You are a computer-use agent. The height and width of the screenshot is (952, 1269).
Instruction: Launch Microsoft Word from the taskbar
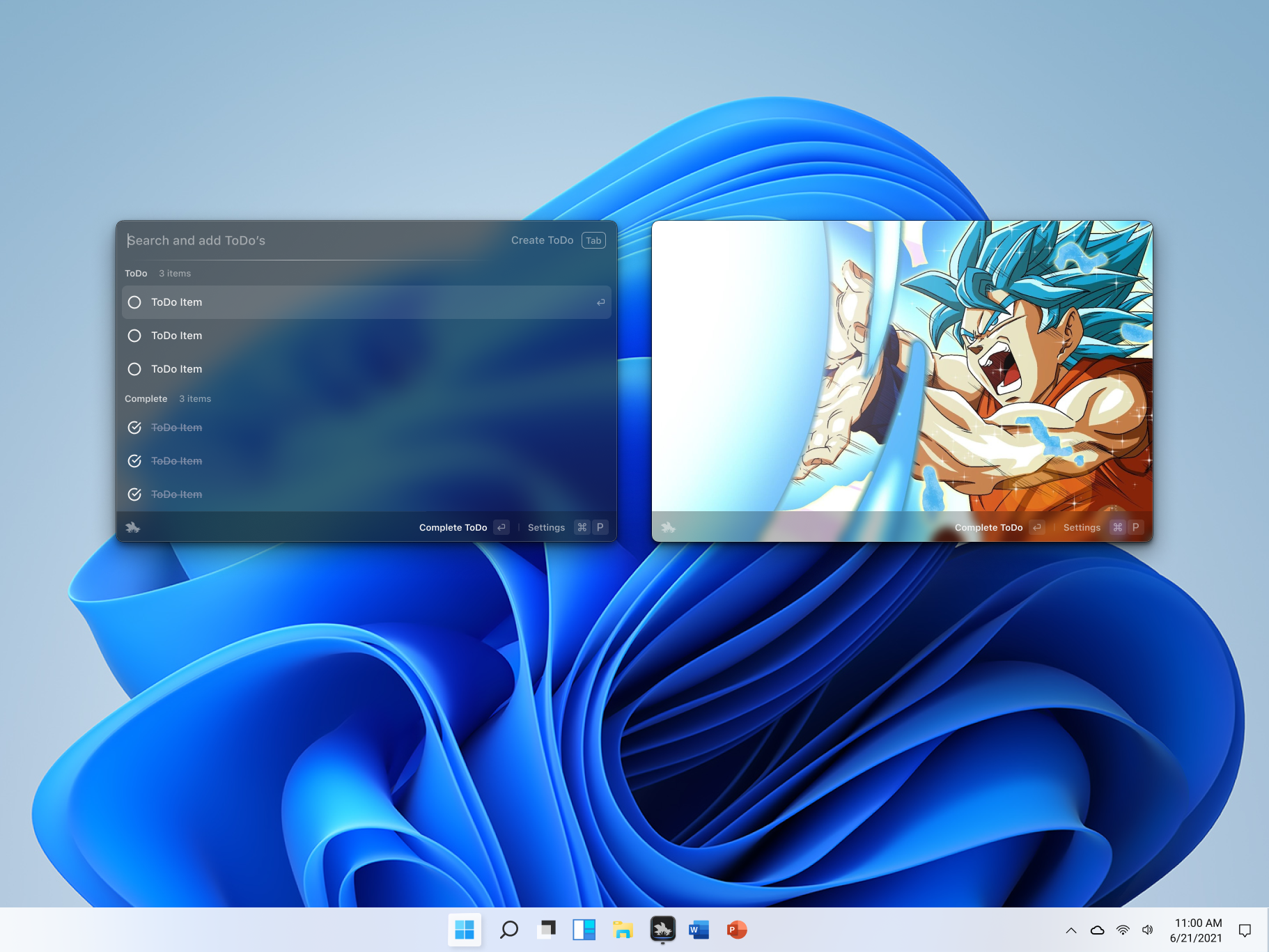699,930
